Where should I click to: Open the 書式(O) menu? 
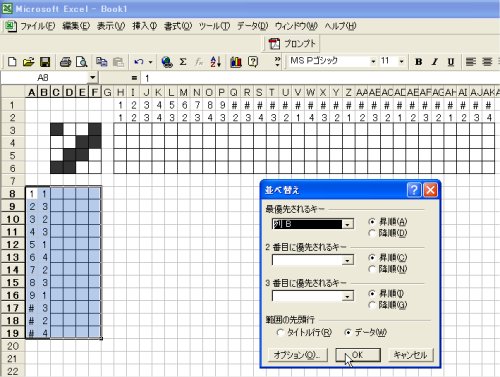[x=178, y=26]
